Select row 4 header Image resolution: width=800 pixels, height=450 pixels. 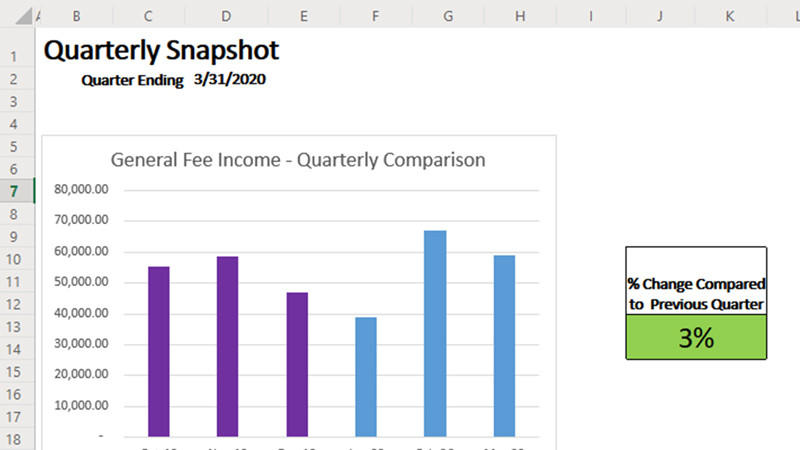point(14,124)
